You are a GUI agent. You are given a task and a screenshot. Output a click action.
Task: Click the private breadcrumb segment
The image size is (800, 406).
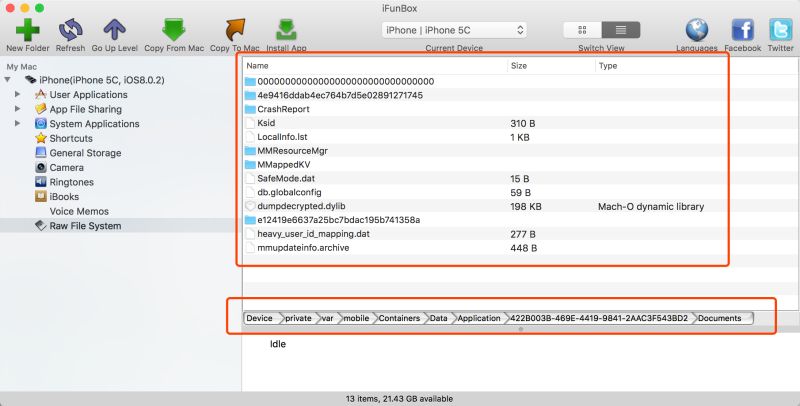point(298,318)
